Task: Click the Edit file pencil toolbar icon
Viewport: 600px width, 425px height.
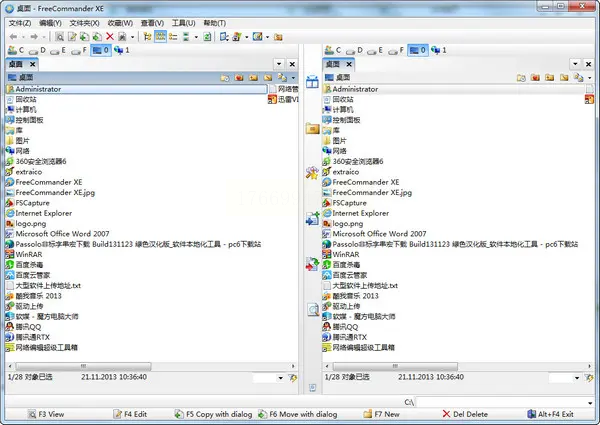Action: coord(72,37)
